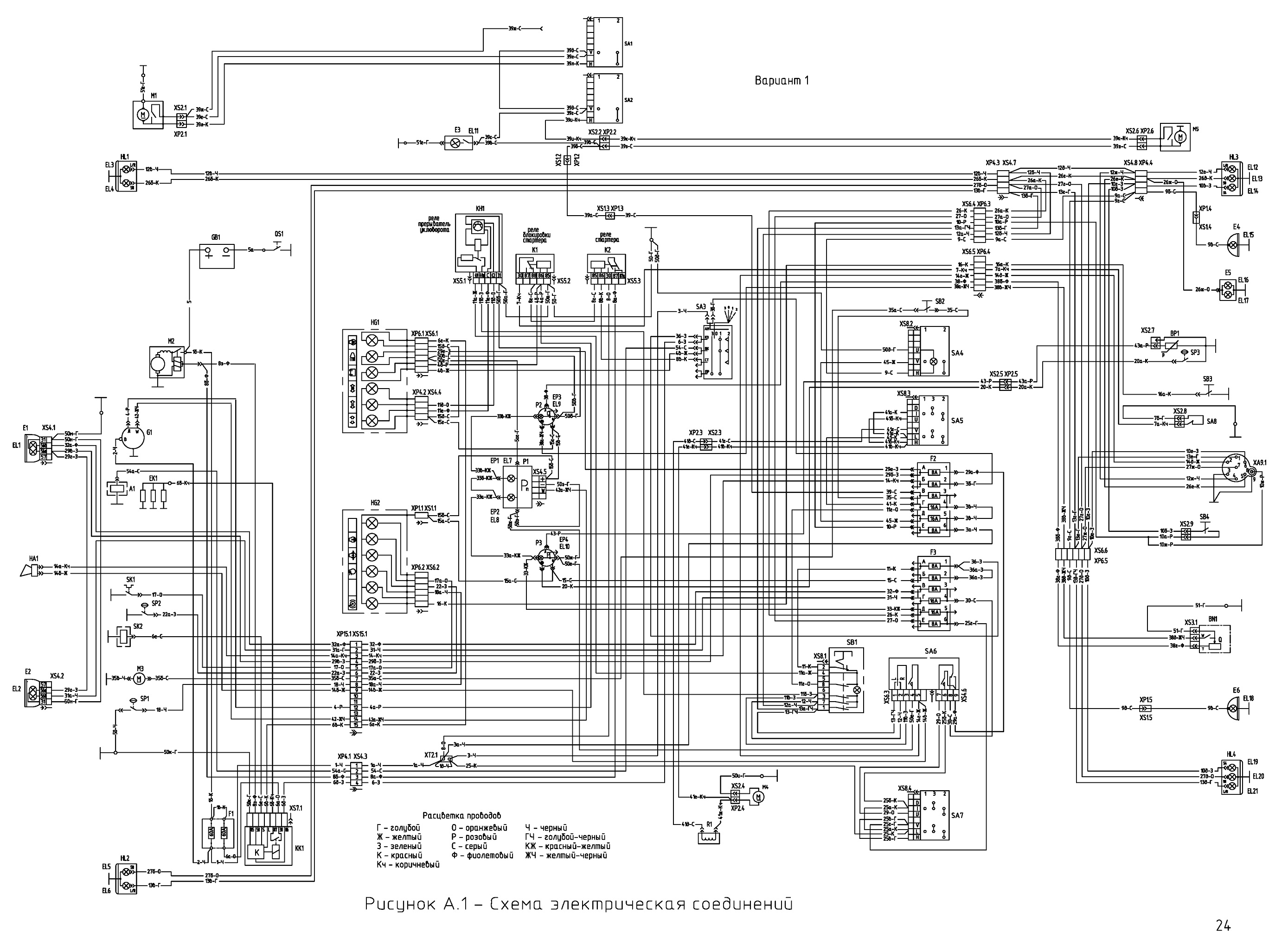Click legend entry 'Р – розовый'
1288x933 pixels.
coord(474,837)
